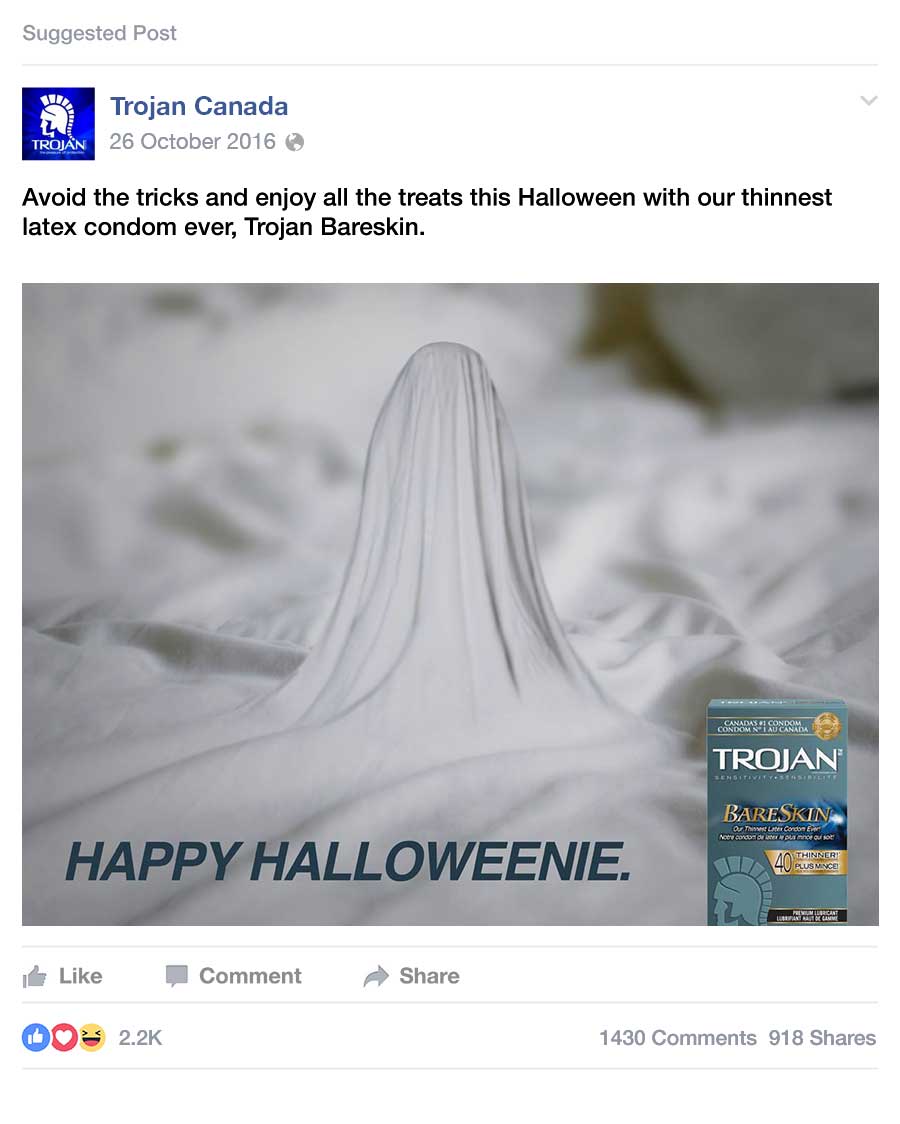
Task: Click the Share button label
Action: [429, 976]
